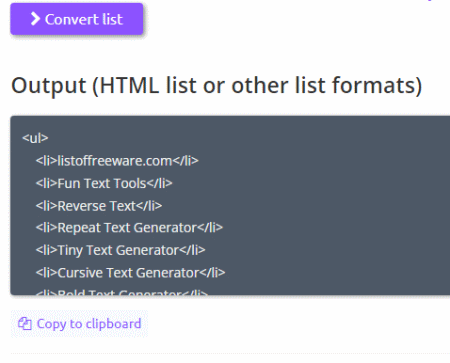Click the Repeat Text Generator output line
The width and height of the screenshot is (450, 363).
point(129,228)
